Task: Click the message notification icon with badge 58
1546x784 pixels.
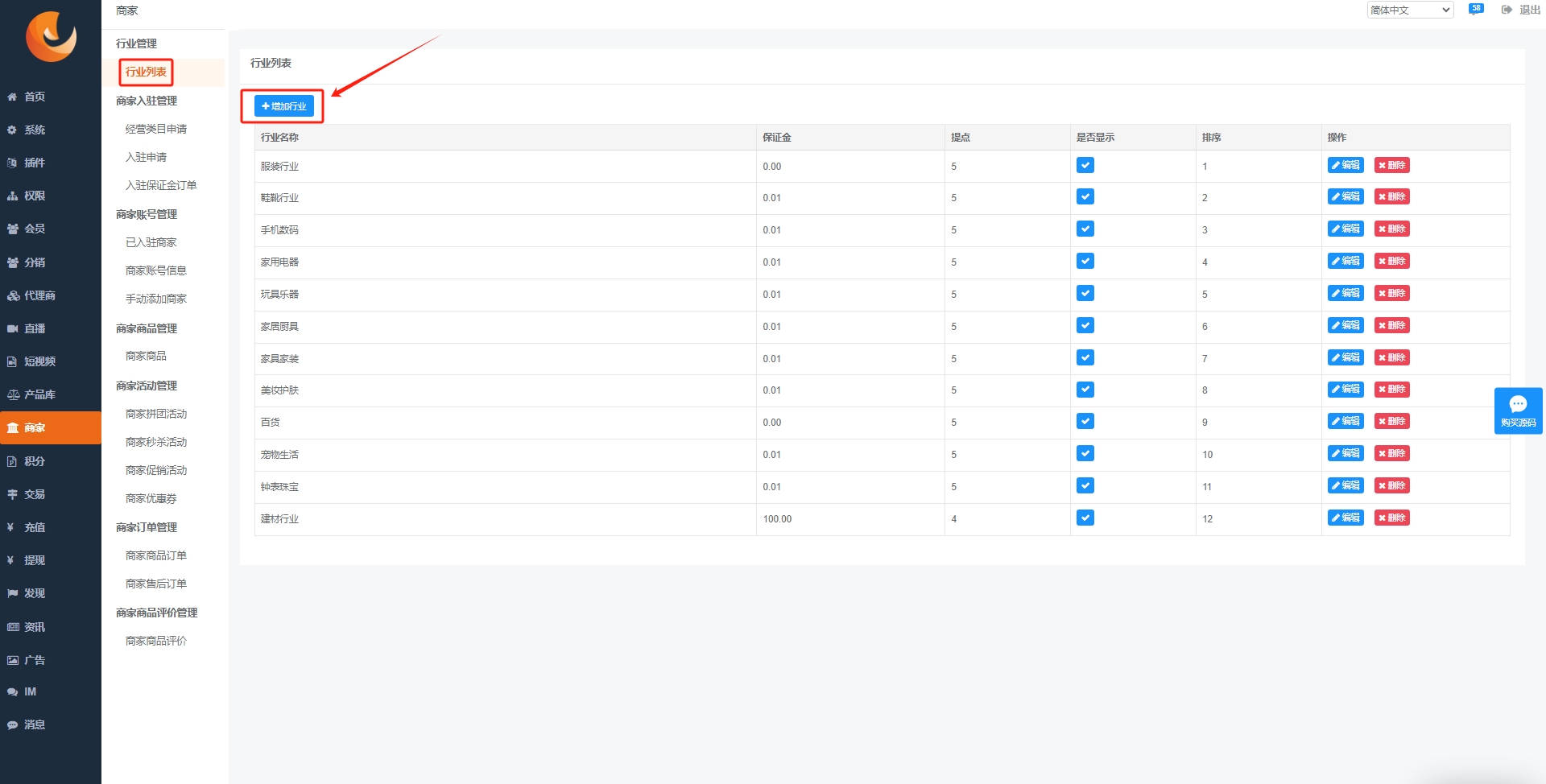Action: (1475, 10)
